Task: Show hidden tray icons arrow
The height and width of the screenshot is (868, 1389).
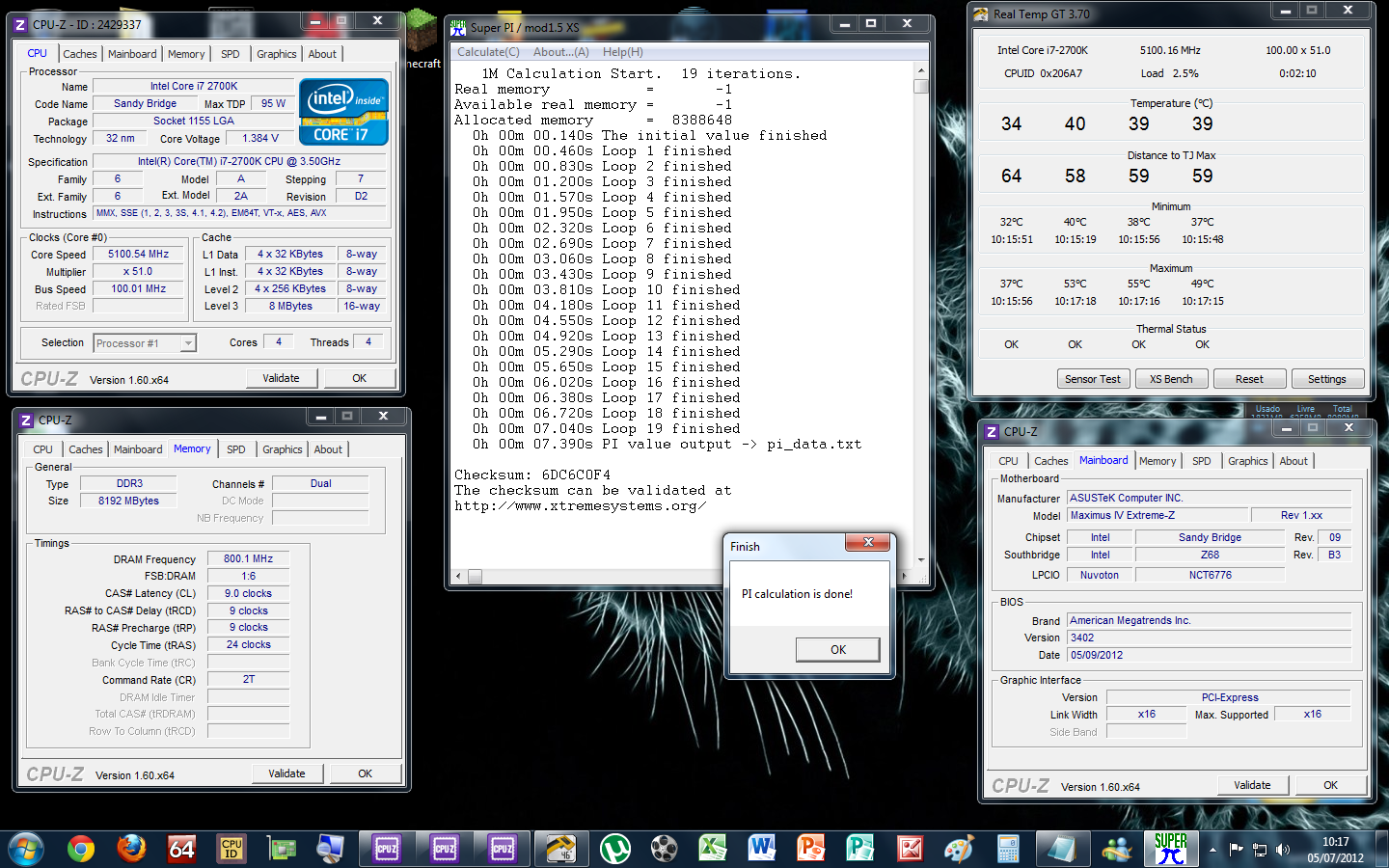Action: click(1212, 850)
